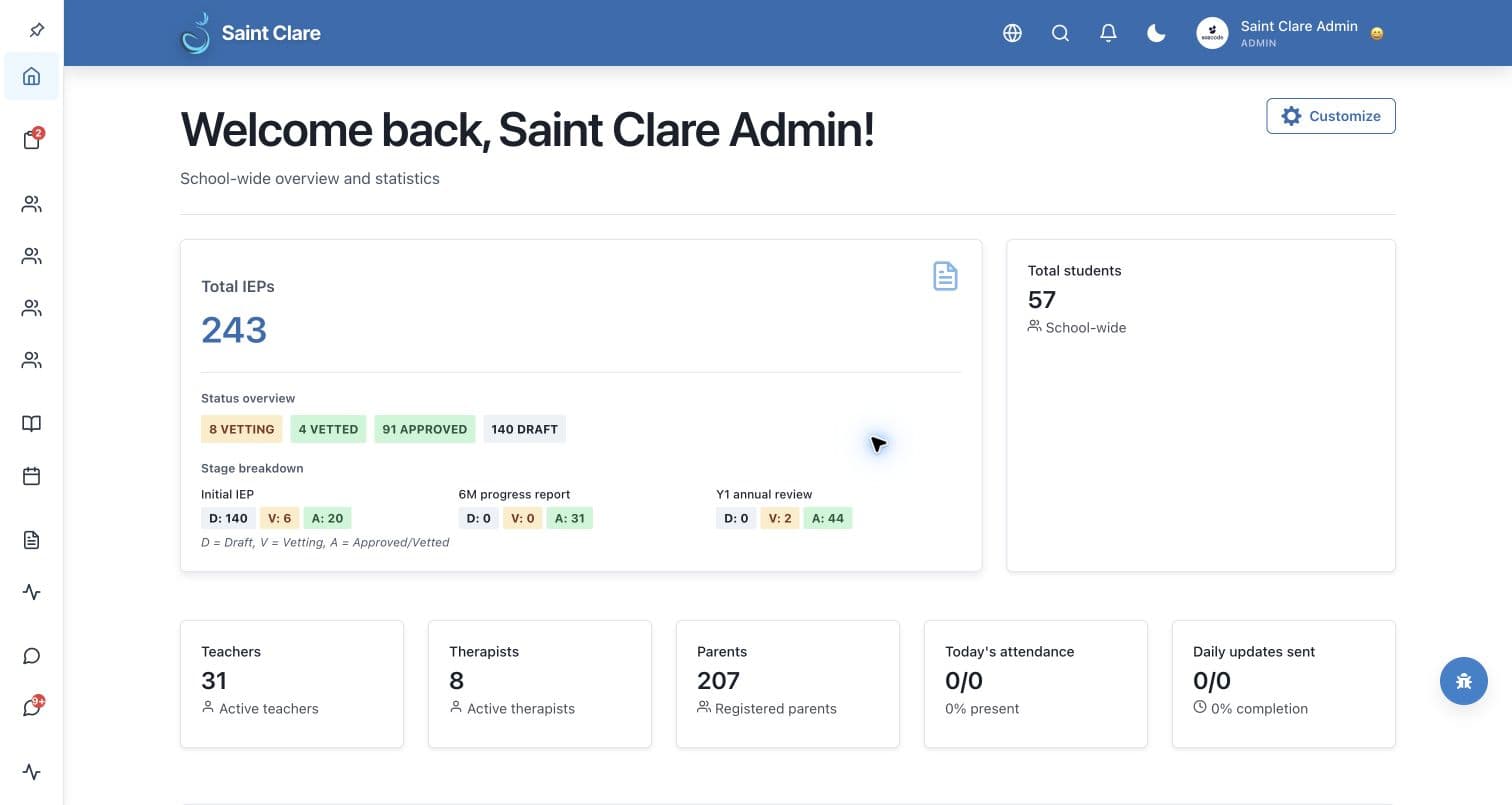Open the Home dashboard sidebar icon
Image resolution: width=1512 pixels, height=805 pixels.
tap(31, 76)
